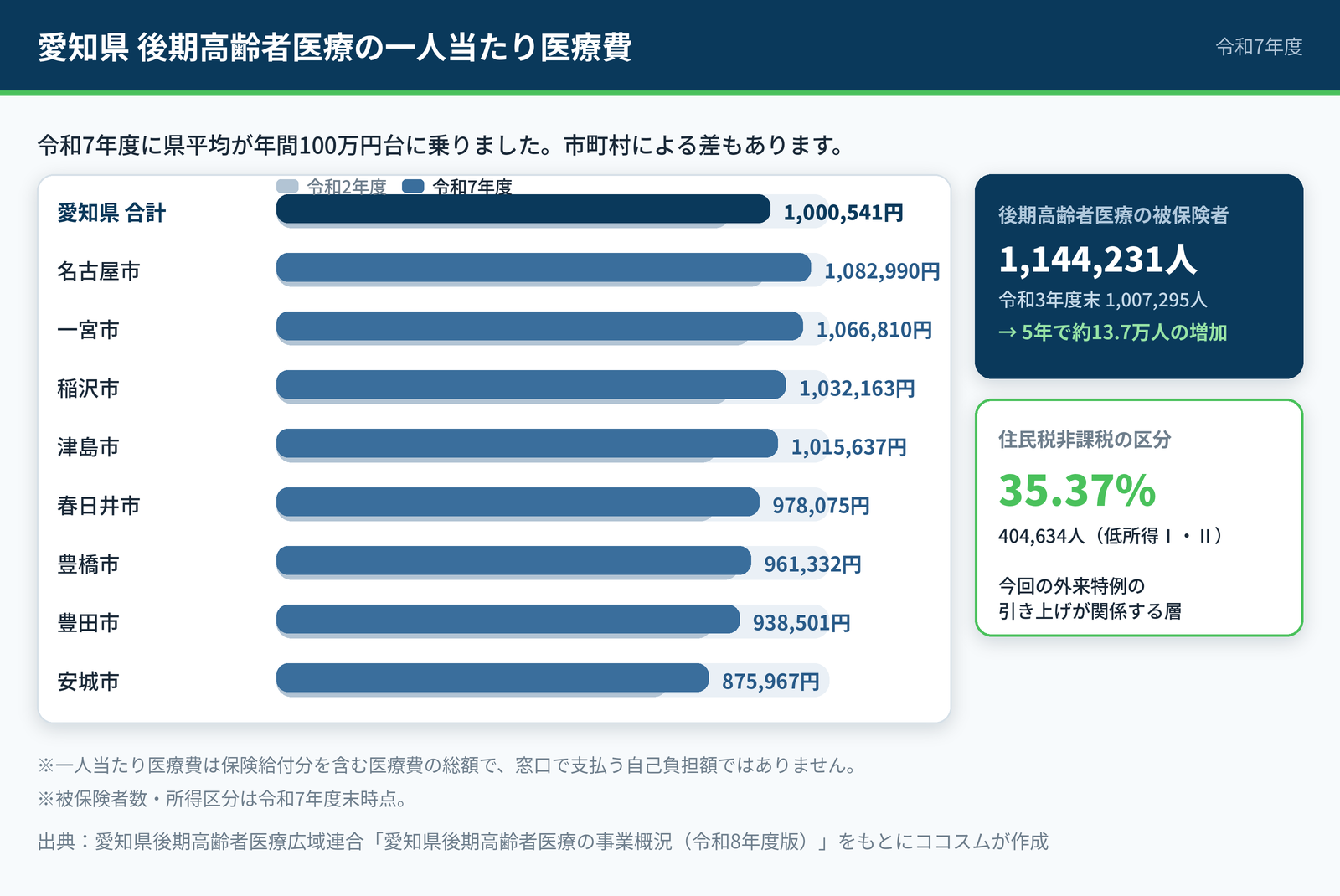Select the 津島市 row label
Viewport: 1340px width, 896px height.
coord(88,447)
